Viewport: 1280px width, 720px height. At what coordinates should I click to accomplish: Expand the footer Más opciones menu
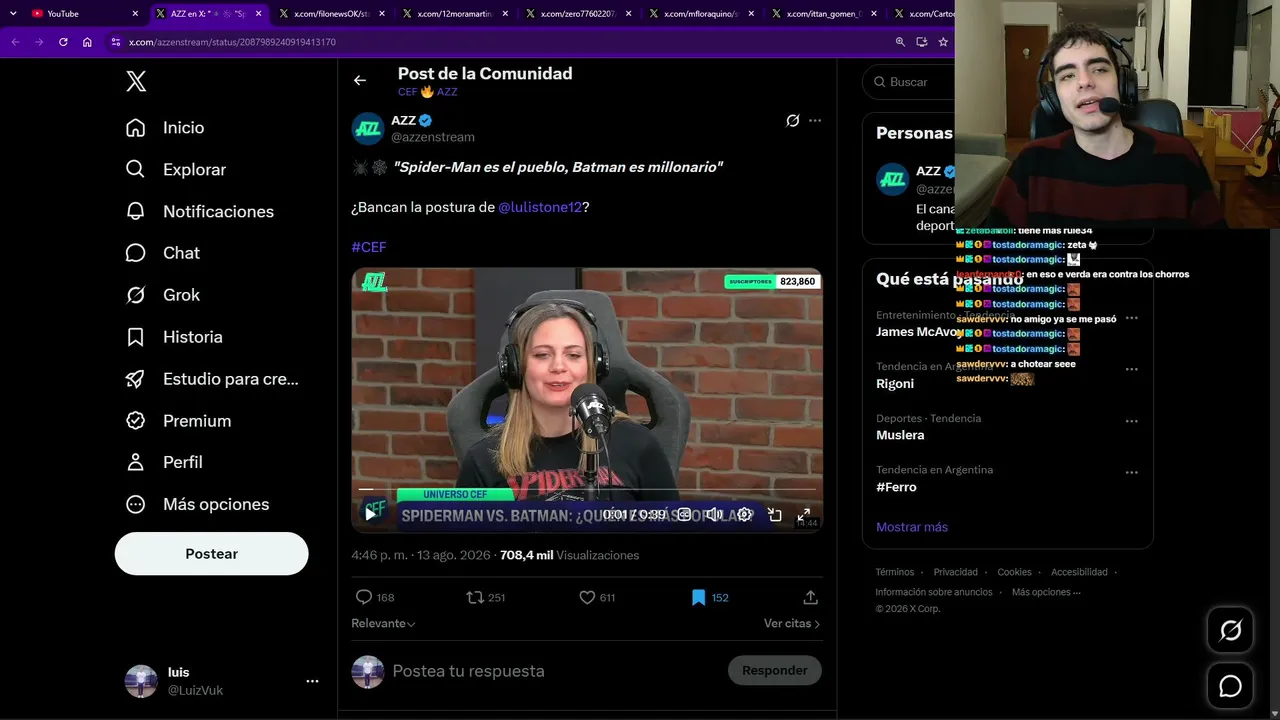point(1046,592)
